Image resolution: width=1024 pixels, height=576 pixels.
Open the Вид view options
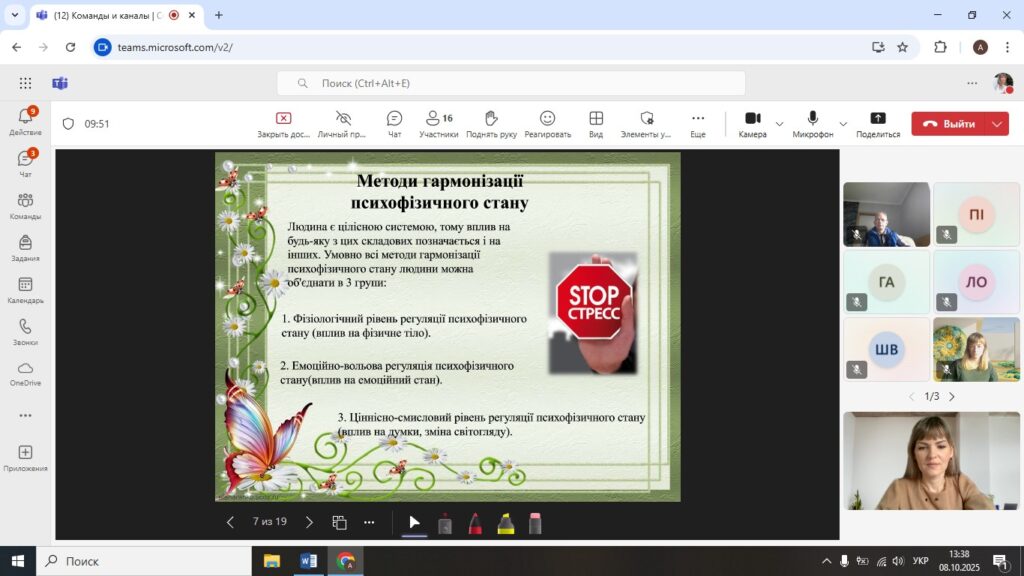pos(596,123)
